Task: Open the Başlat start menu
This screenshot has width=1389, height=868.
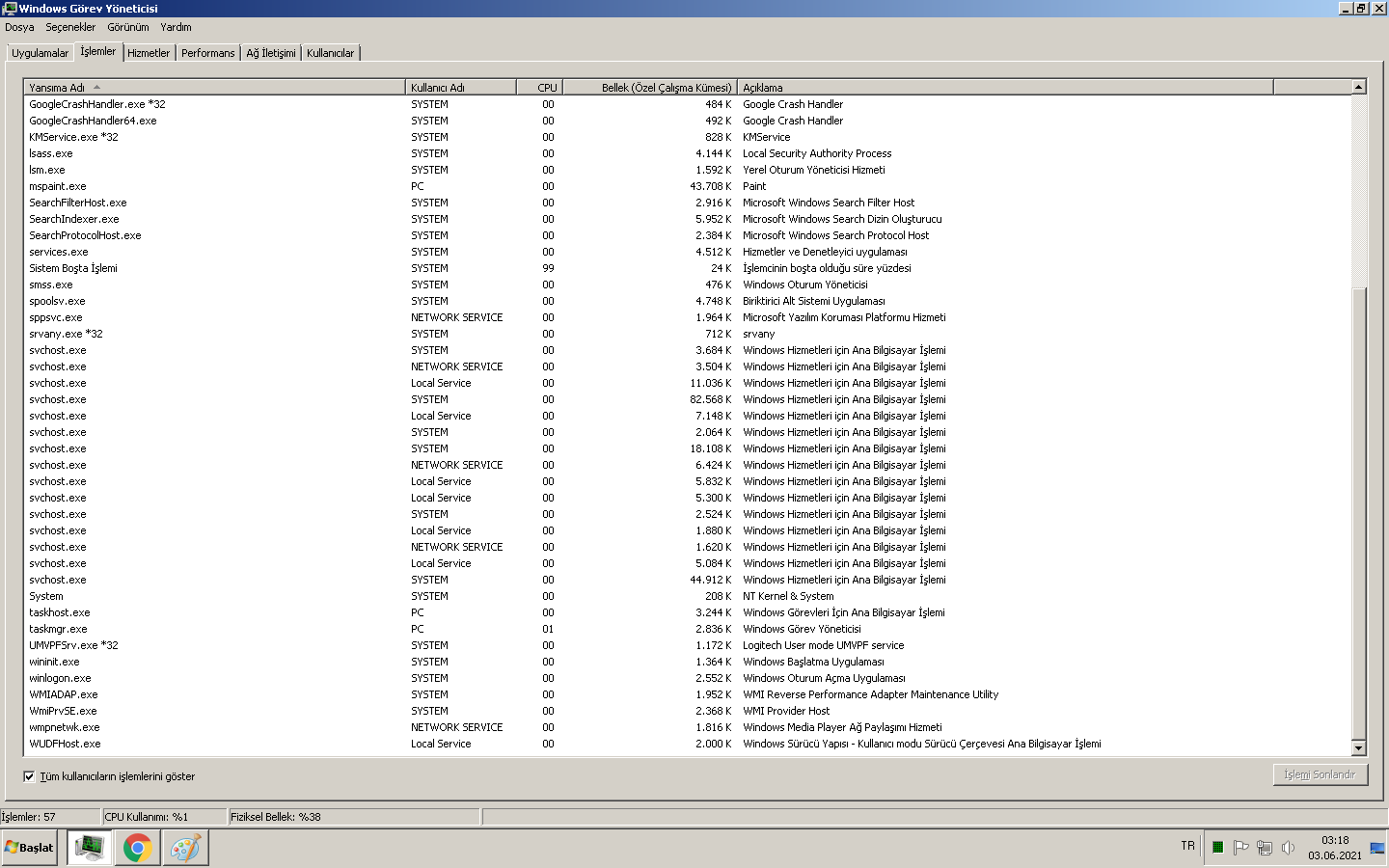Action: (30, 848)
